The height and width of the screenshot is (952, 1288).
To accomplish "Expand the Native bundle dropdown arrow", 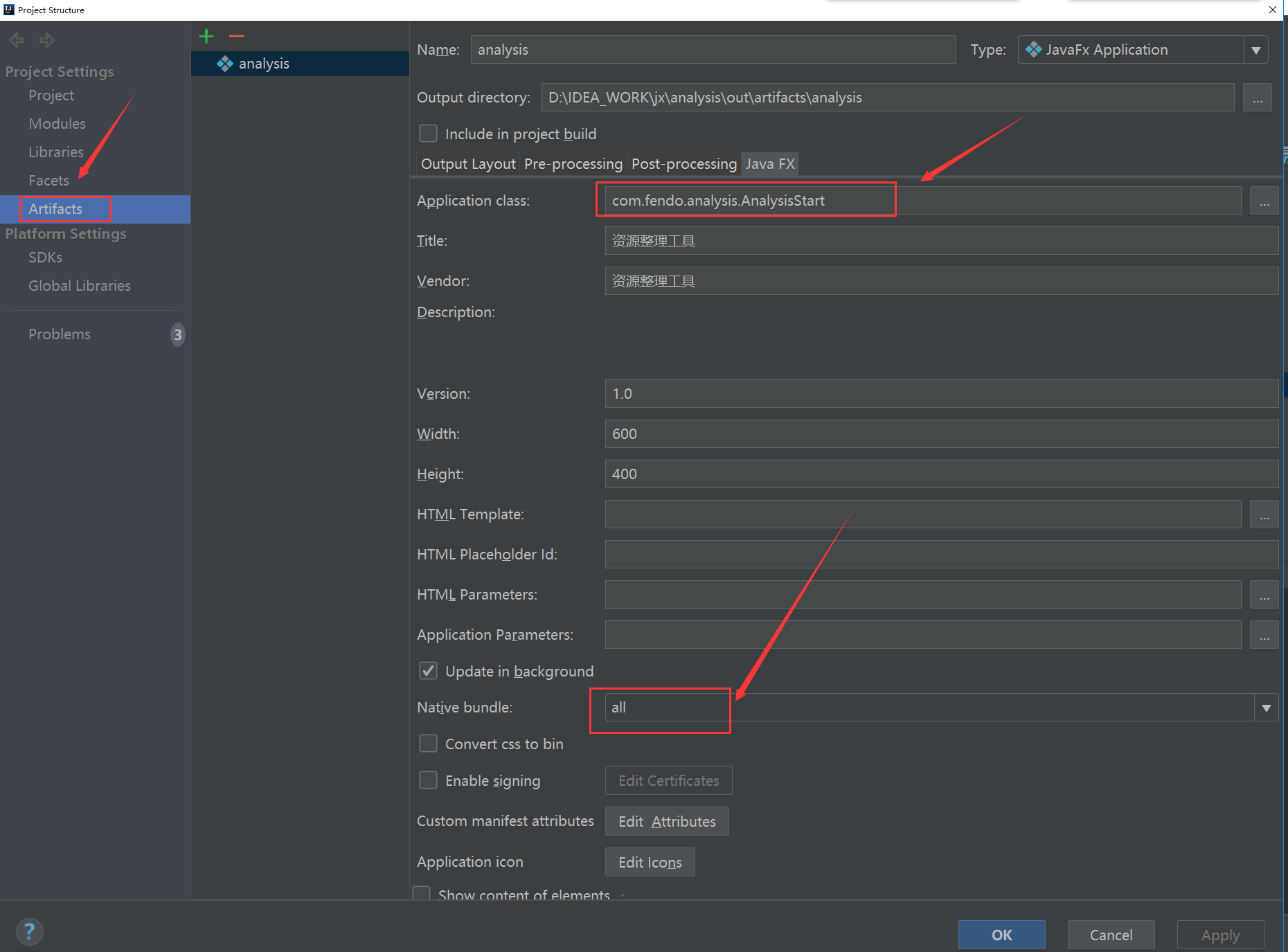I will coord(1267,708).
